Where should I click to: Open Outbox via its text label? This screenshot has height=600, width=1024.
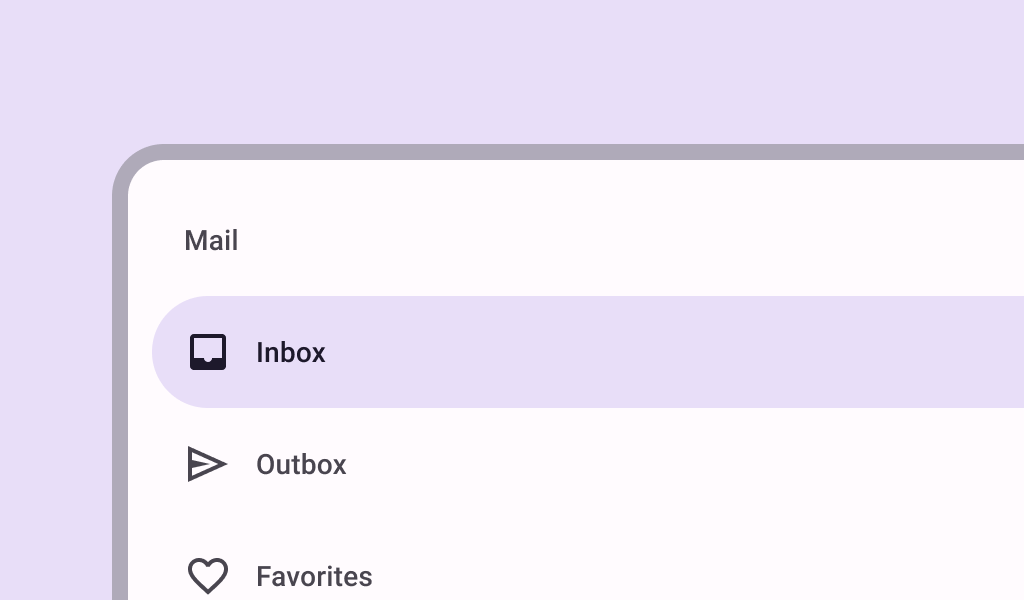pos(301,465)
